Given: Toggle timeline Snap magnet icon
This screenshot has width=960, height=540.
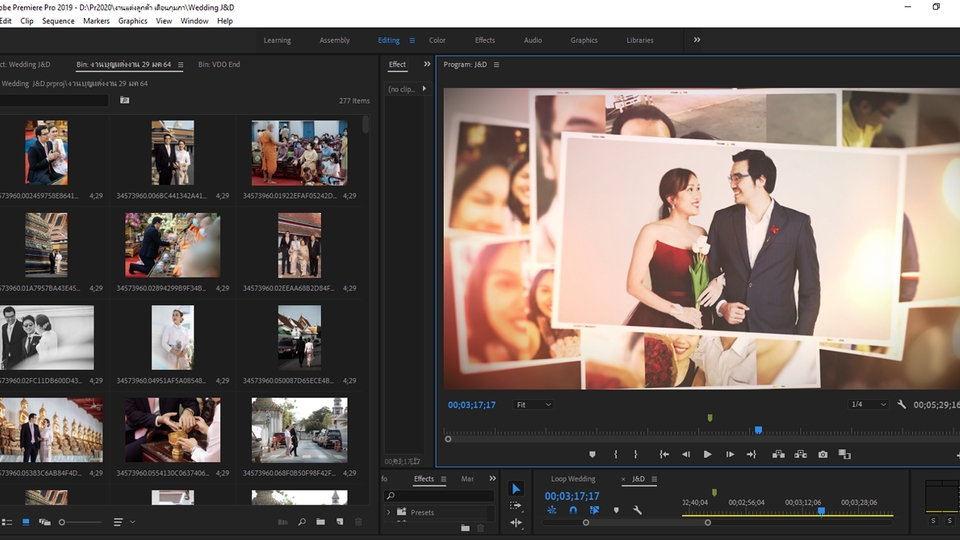Looking at the screenshot, I should (573, 510).
